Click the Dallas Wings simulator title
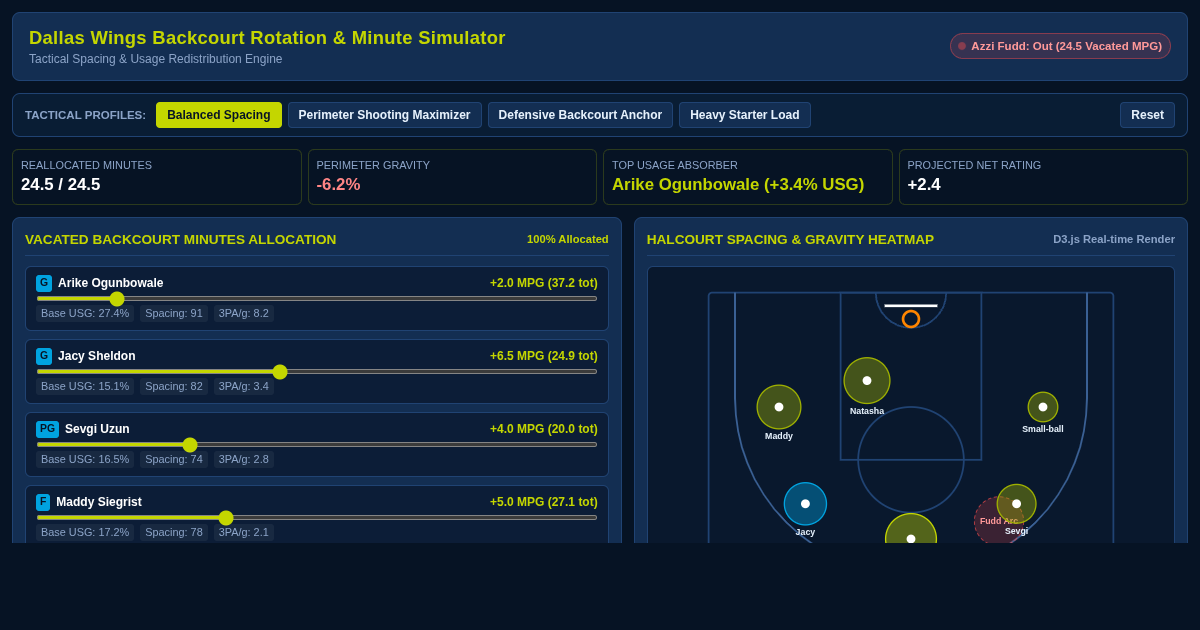This screenshot has width=1200, height=630. [x=267, y=38]
